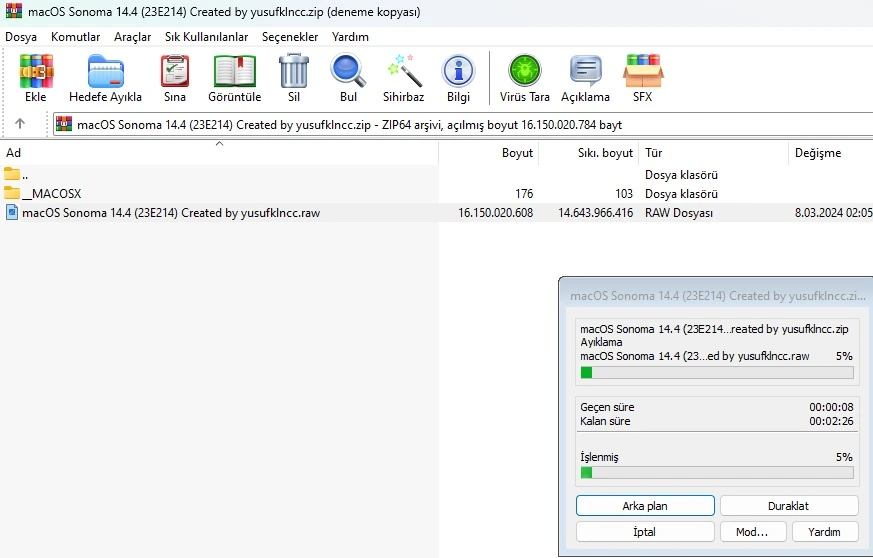Click the Ayıklama status label
This screenshot has width=873, height=558.
(601, 342)
